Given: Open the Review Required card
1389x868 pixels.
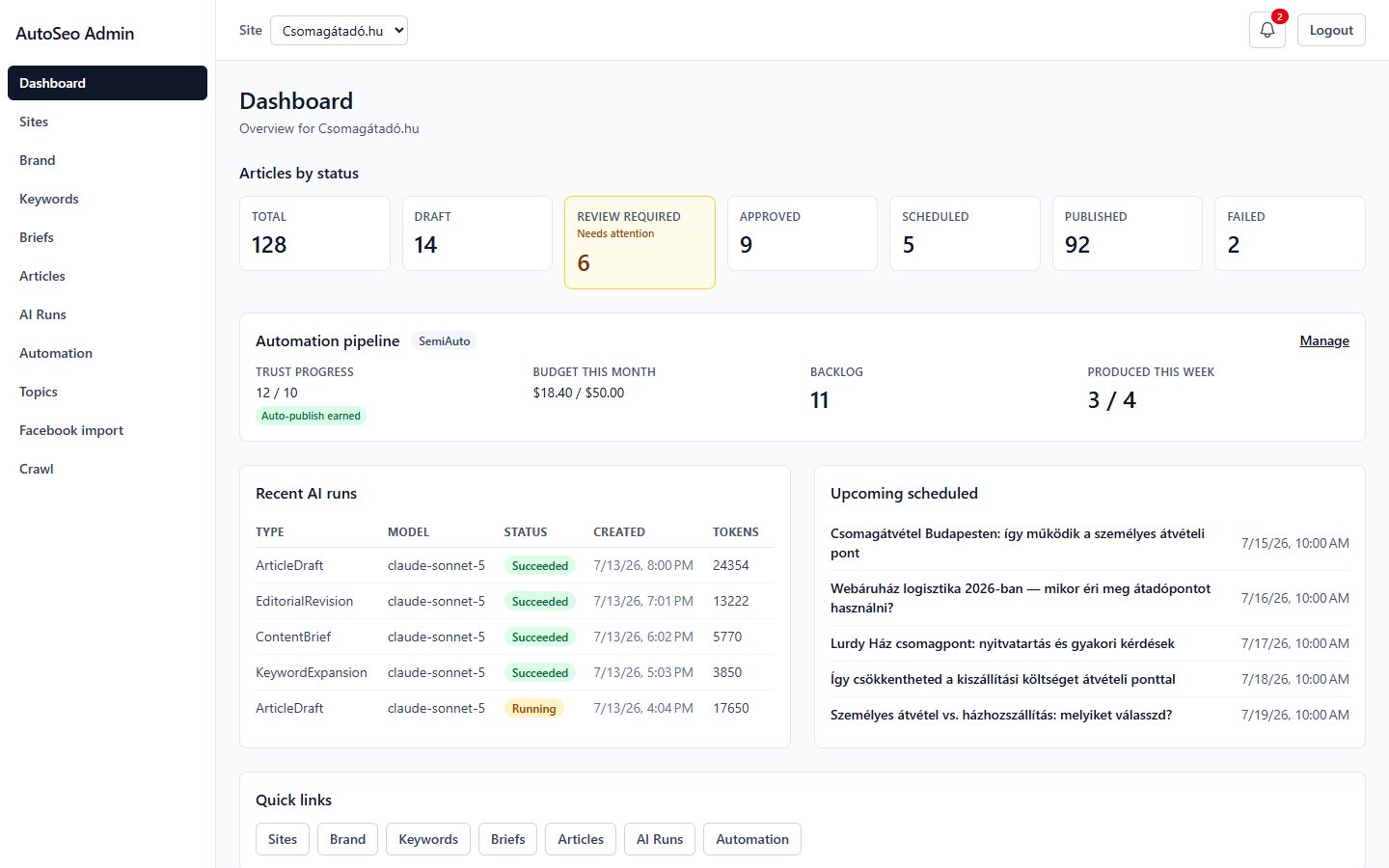Looking at the screenshot, I should (640, 242).
